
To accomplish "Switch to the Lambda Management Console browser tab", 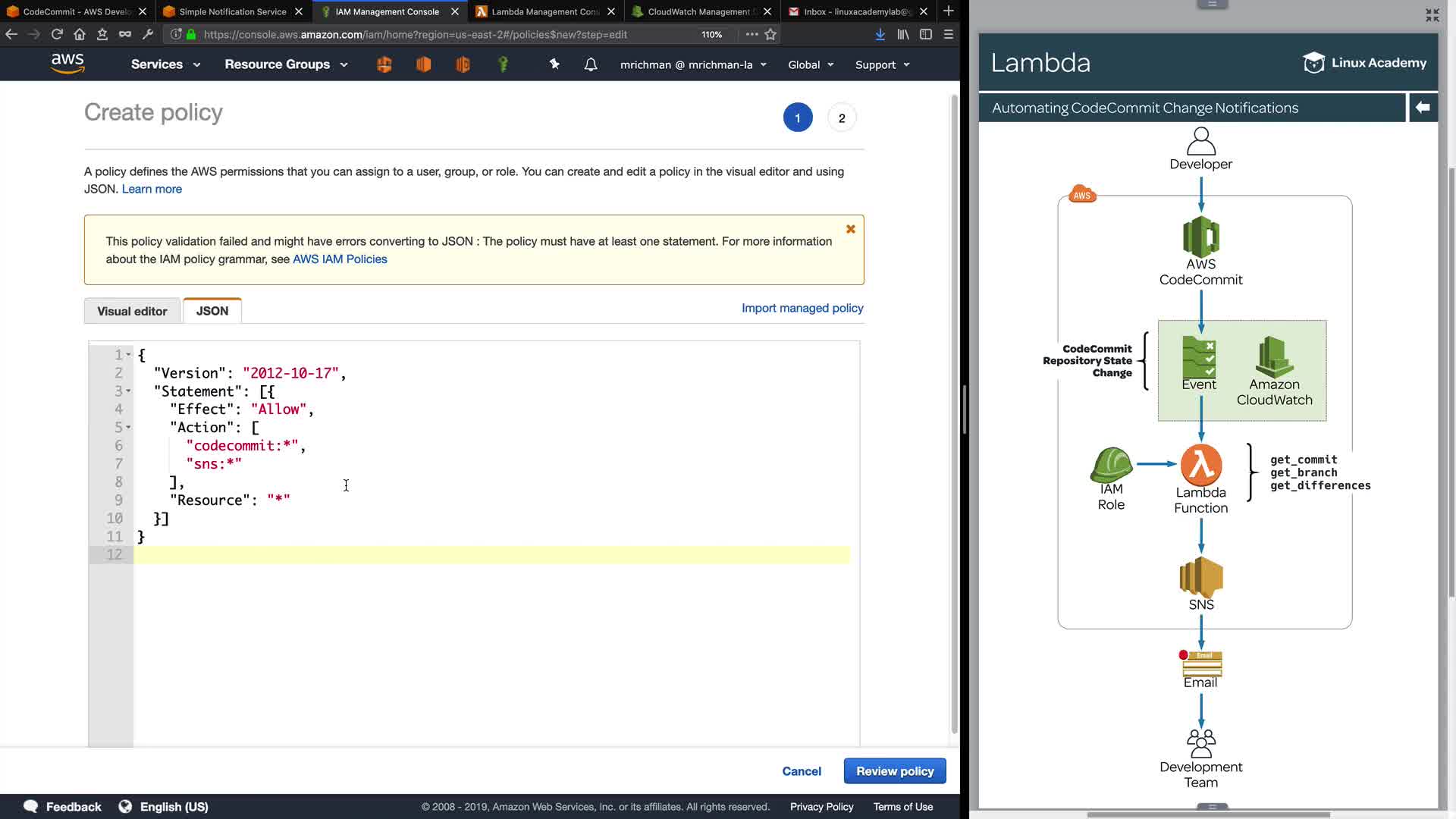I will click(544, 11).
